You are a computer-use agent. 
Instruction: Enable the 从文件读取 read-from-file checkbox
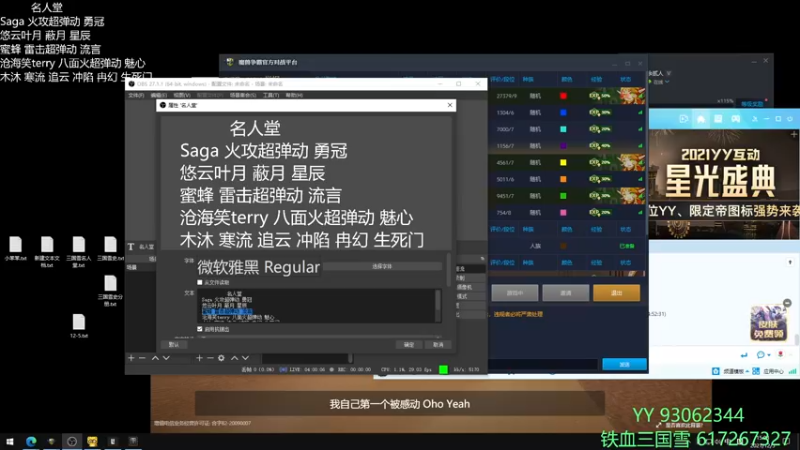pyautogui.click(x=200, y=282)
